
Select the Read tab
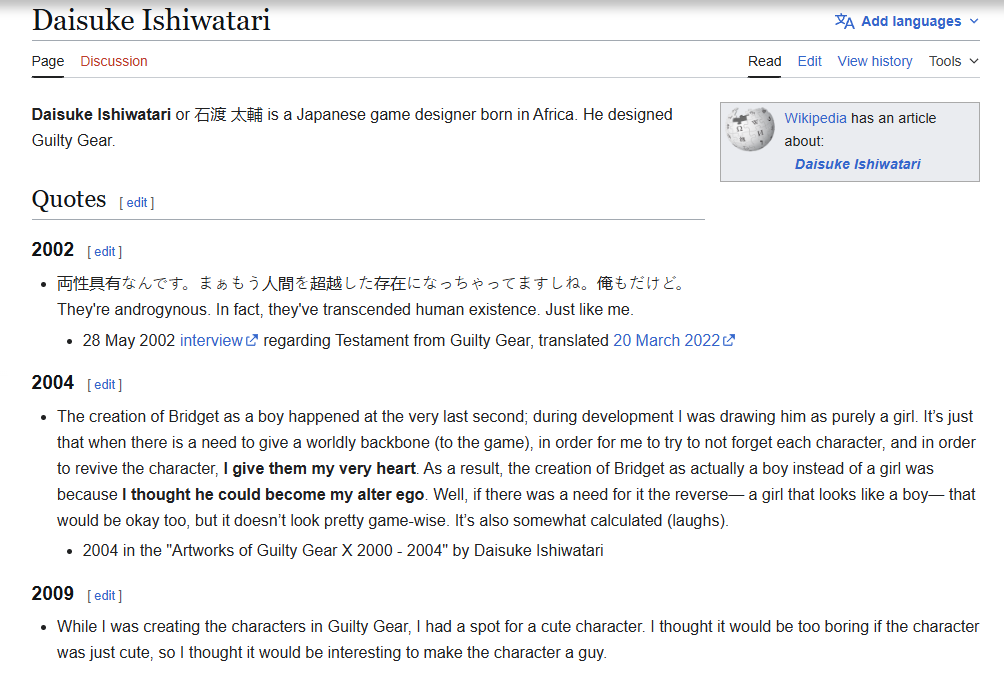click(x=765, y=61)
